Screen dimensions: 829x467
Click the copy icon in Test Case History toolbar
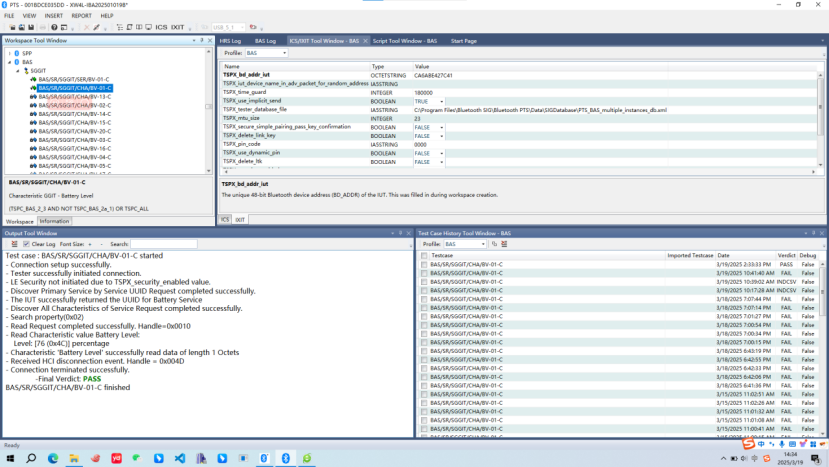pos(494,244)
